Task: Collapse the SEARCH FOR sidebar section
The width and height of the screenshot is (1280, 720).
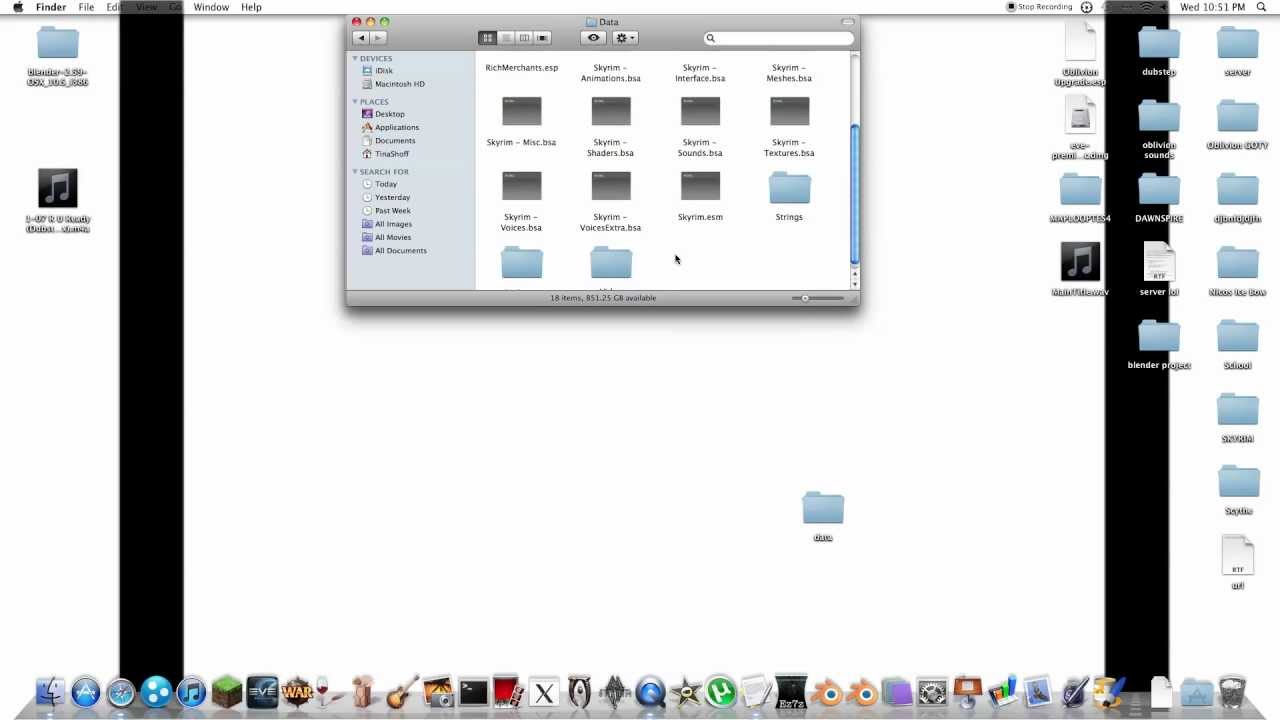Action: click(x=354, y=171)
